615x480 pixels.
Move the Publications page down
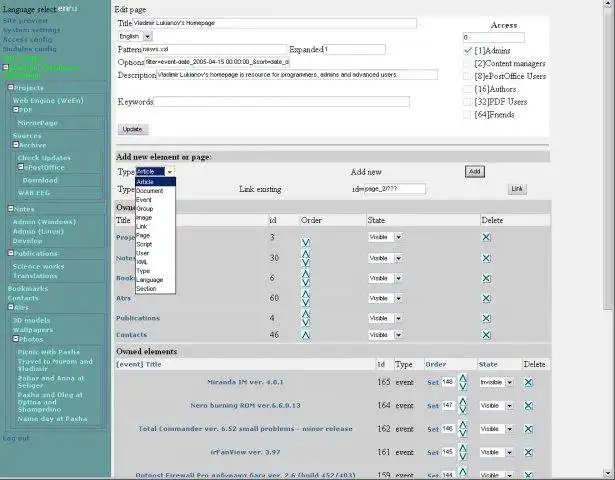pos(306,323)
